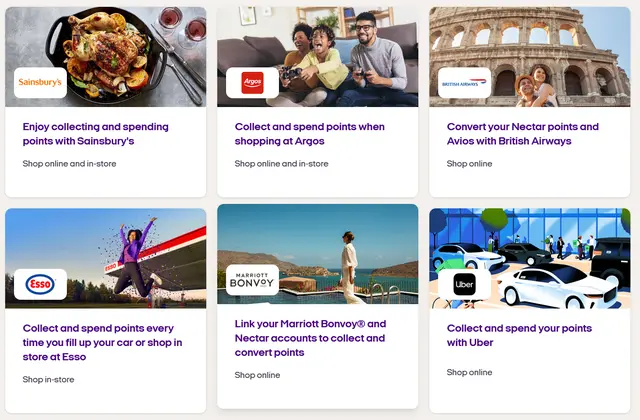This screenshot has width=640, height=420.
Task: Click the Uber logo badge
Action: click(x=464, y=284)
